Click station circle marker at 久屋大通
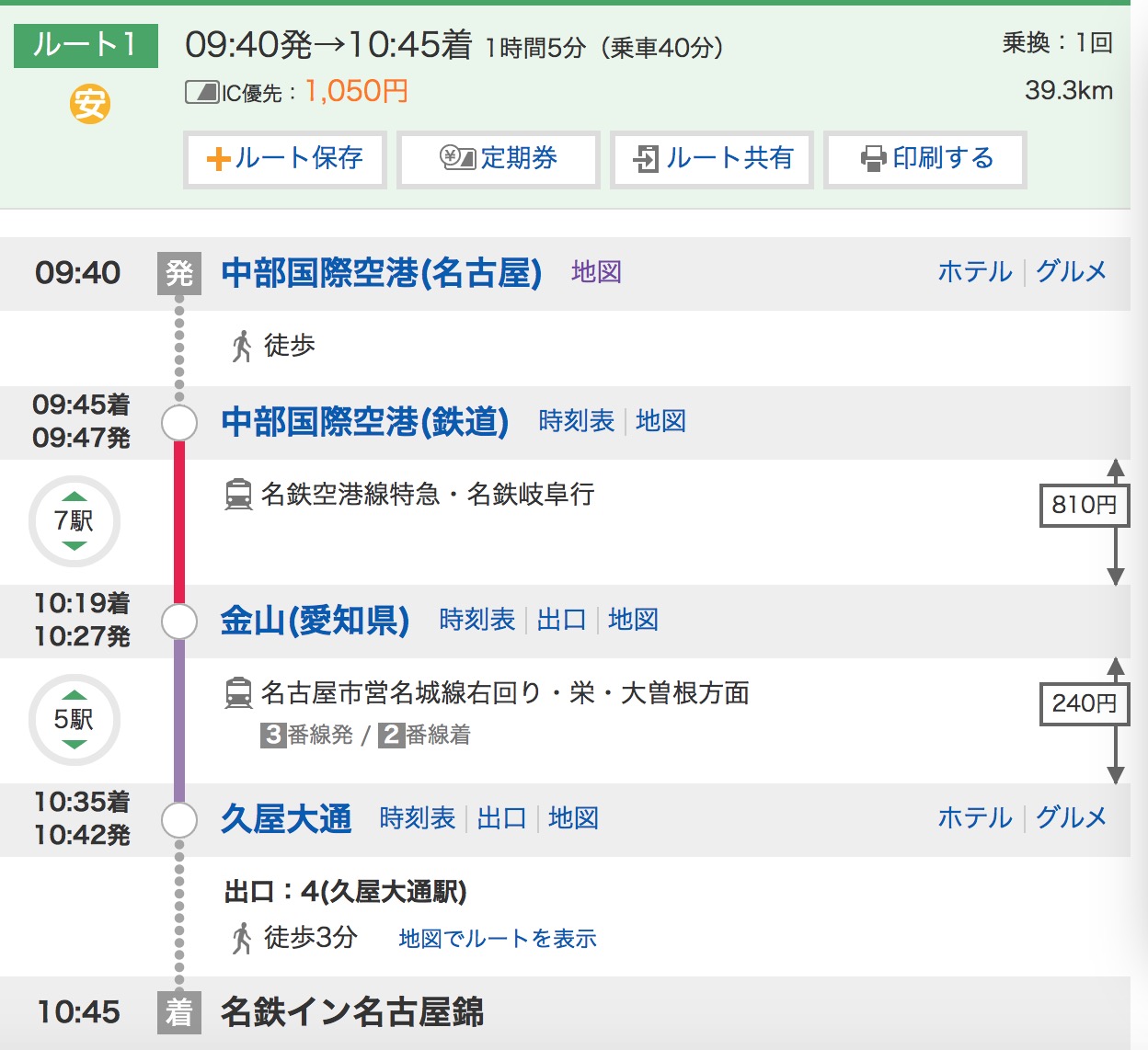This screenshot has height=1050, width=1148. pos(179,820)
